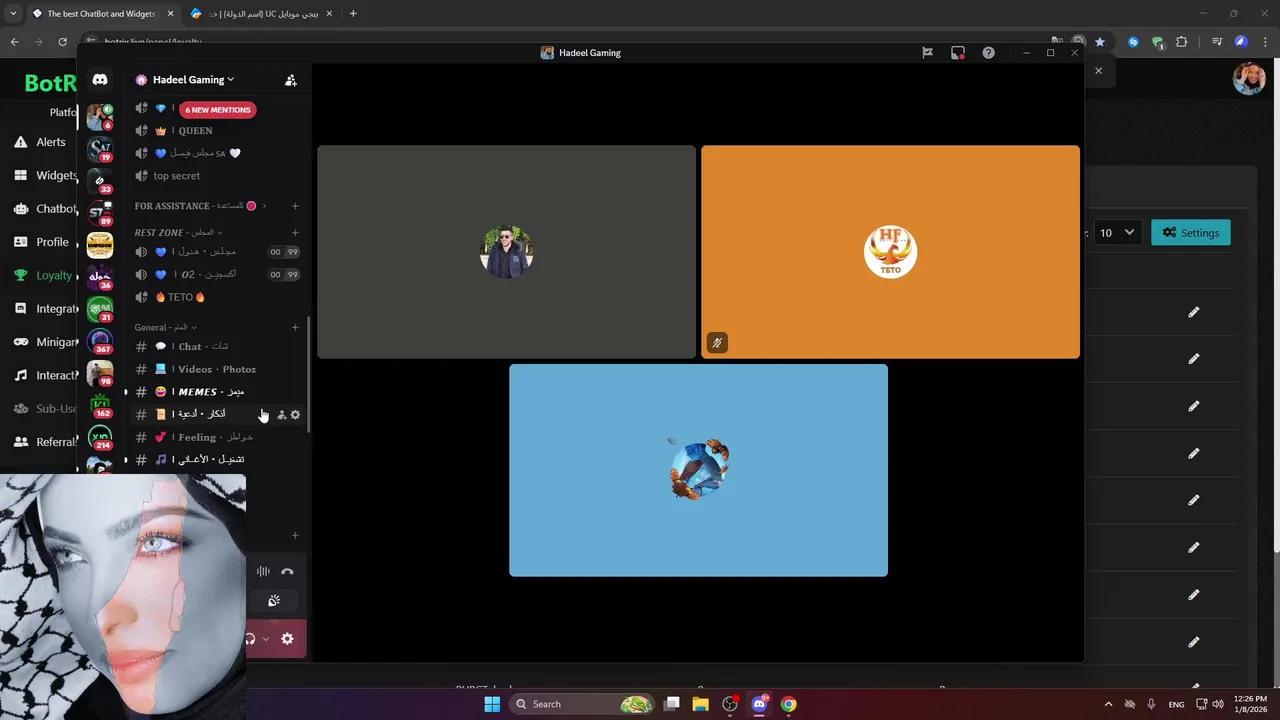Go back with Chrome back arrow
1280x720 pixels.
14,42
